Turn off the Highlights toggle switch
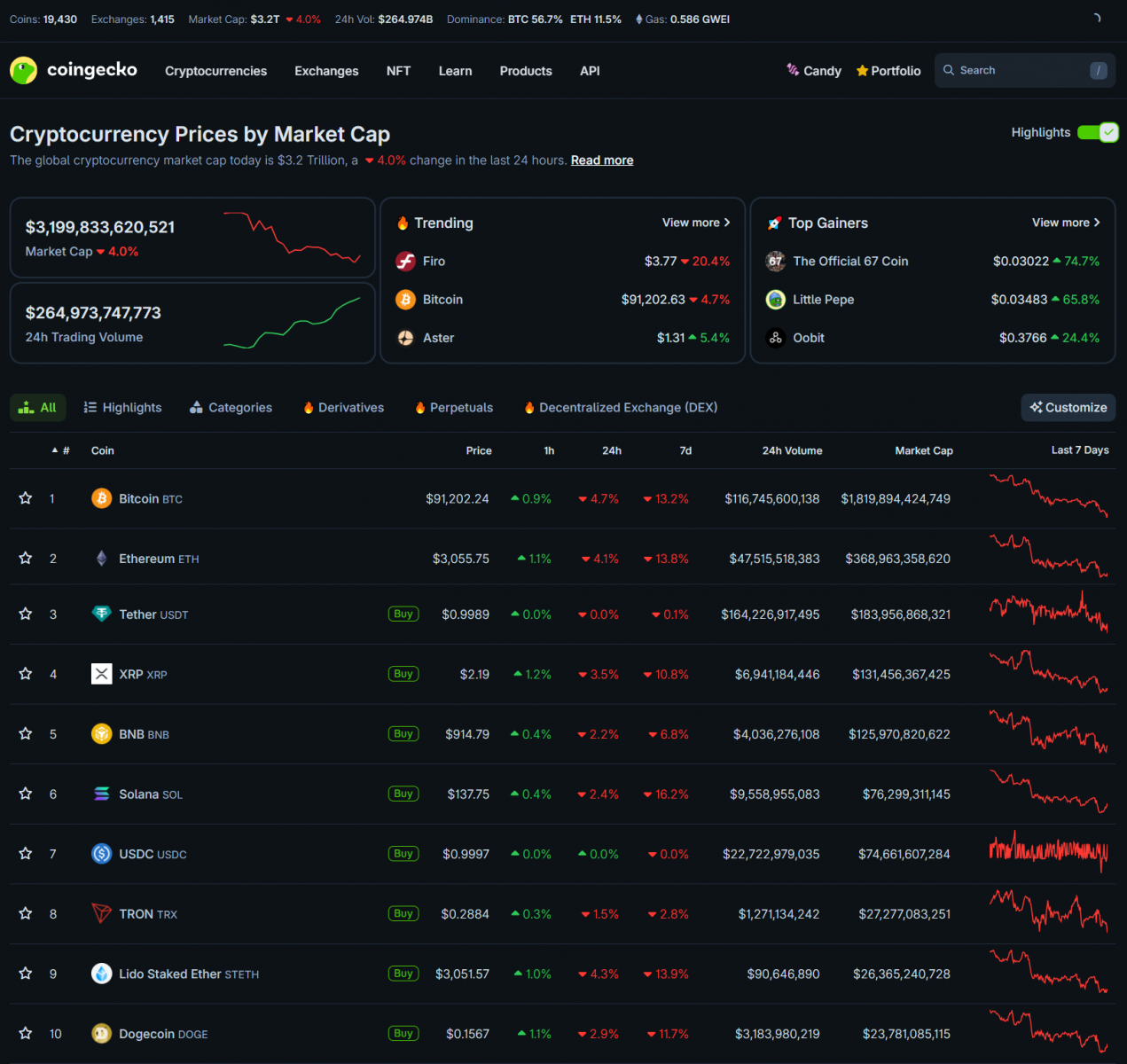 tap(1098, 132)
